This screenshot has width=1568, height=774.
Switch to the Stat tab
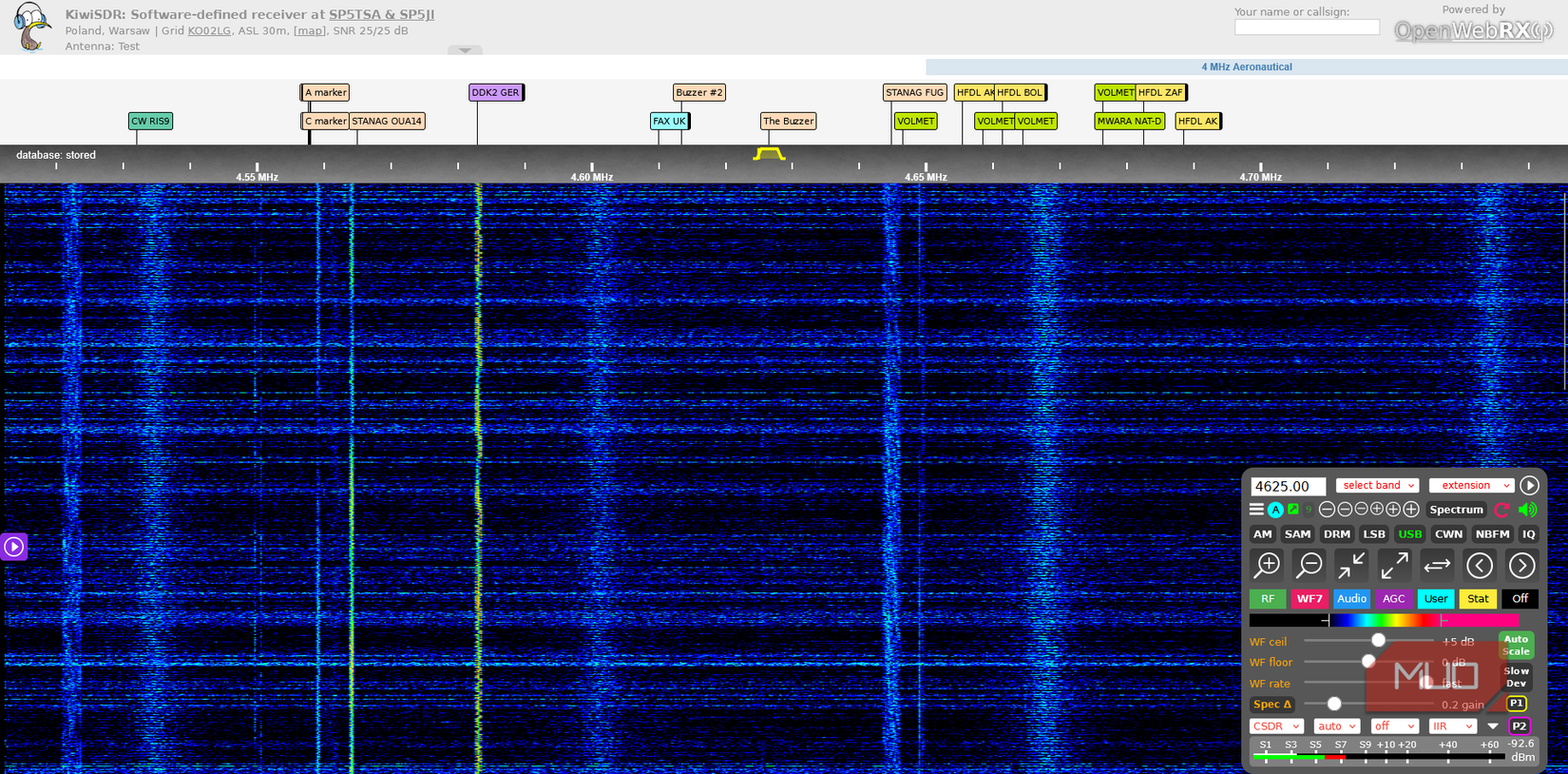(x=1478, y=599)
